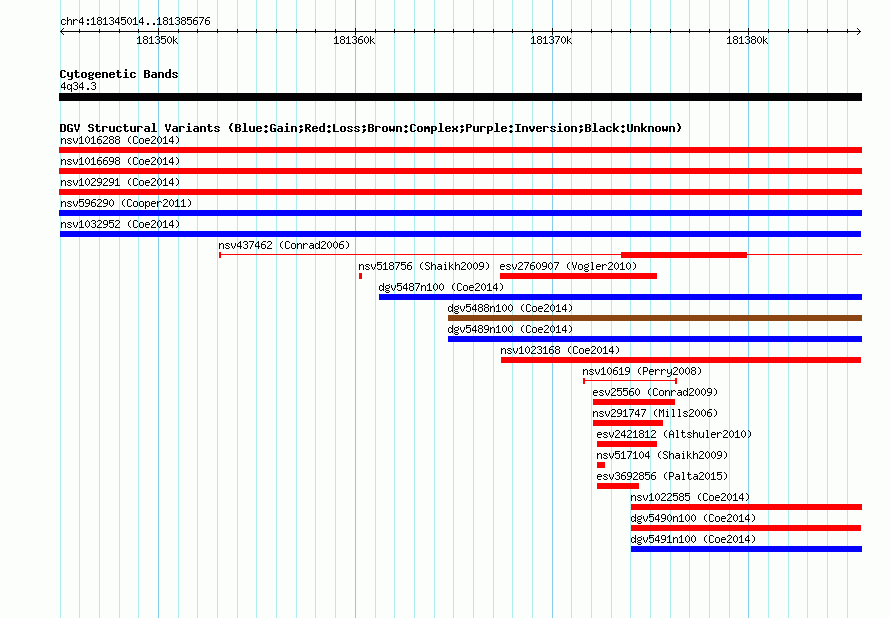Select label esv2421812 (Altshuler2010)
890x618 pixels.
pos(674,434)
